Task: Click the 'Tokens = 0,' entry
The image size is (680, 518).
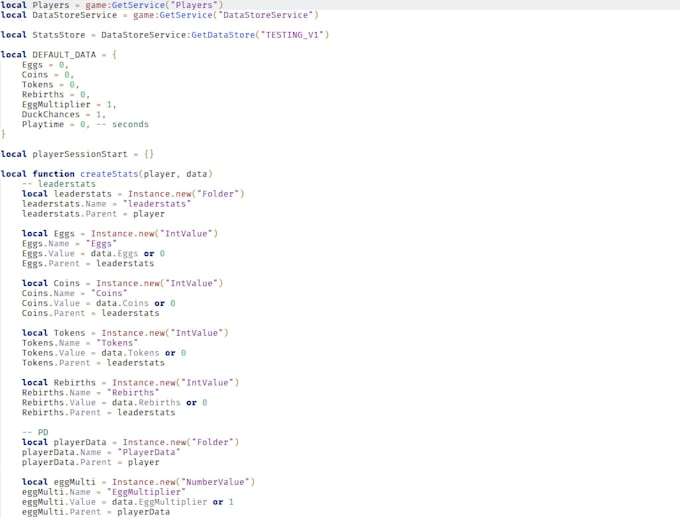Action: 50,85
